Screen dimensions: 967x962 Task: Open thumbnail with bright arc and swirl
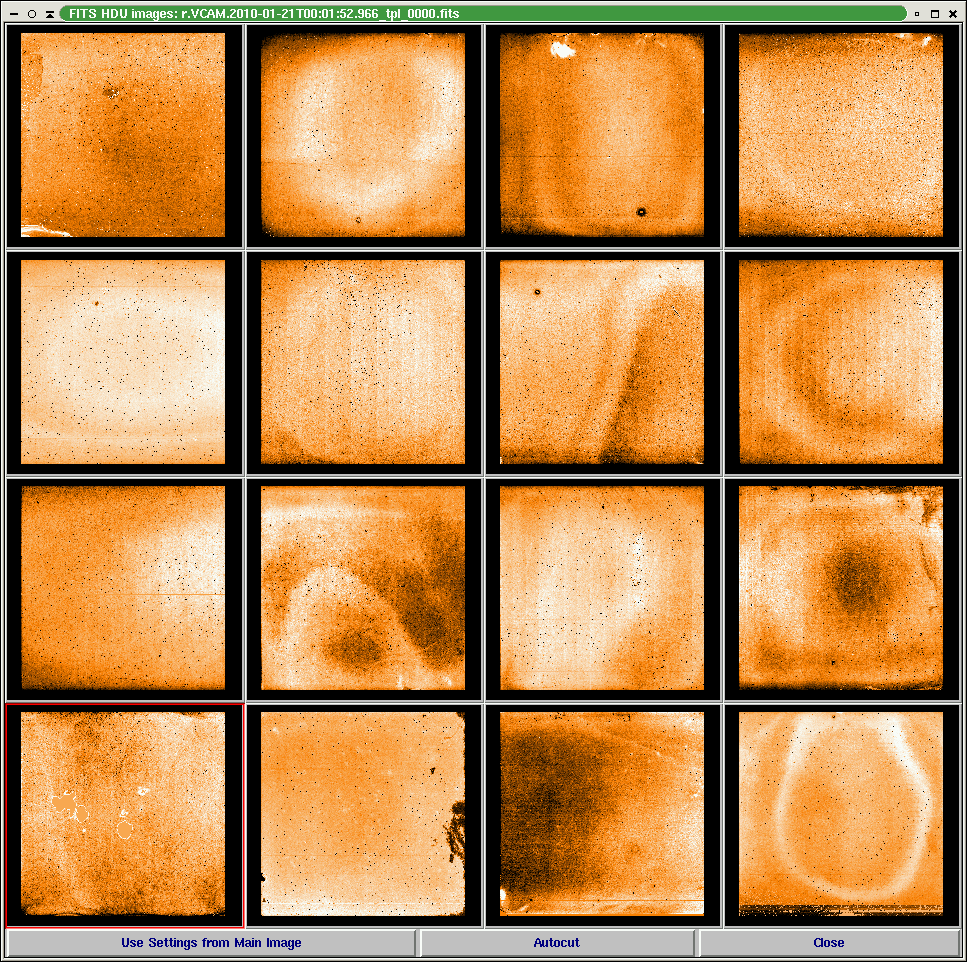[x=363, y=589]
